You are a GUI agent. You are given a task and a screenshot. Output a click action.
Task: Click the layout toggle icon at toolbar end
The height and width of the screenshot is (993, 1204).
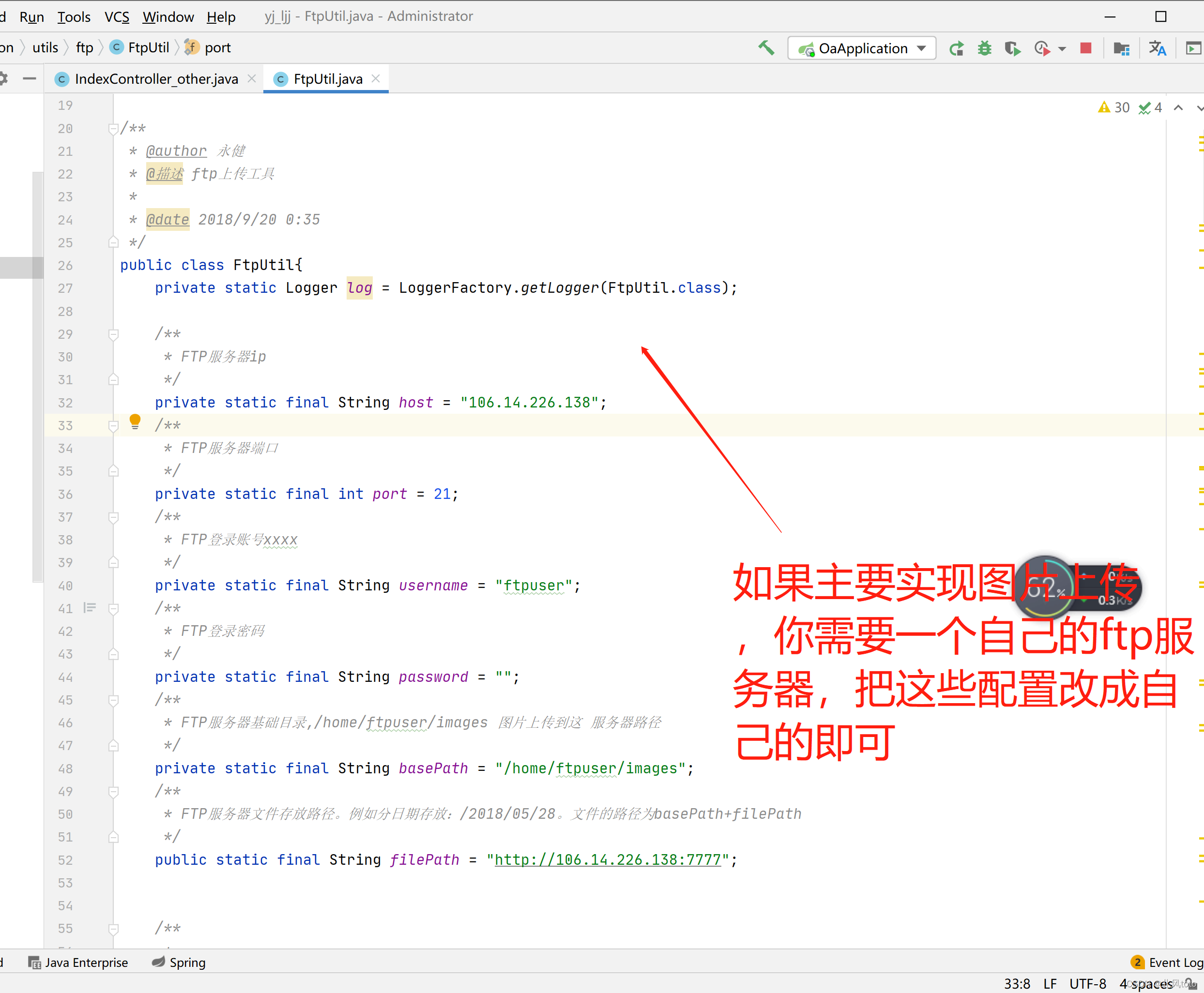click(1194, 48)
